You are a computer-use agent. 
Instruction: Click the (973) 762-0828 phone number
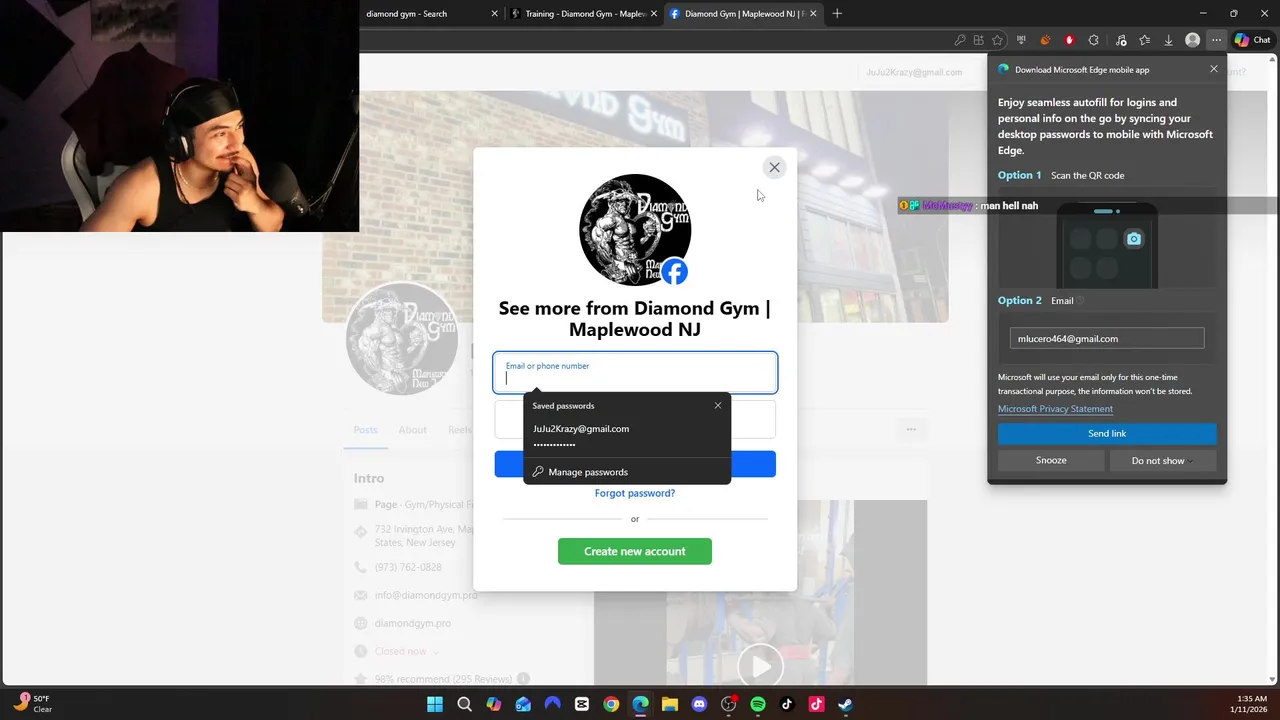[x=408, y=567]
